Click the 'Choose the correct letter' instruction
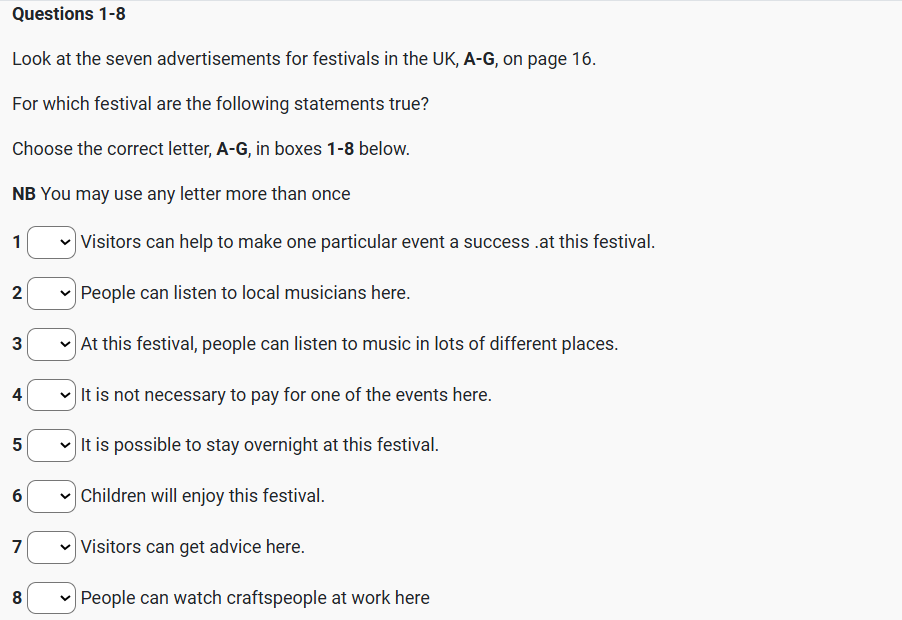The height and width of the screenshot is (620, 902). tap(211, 149)
